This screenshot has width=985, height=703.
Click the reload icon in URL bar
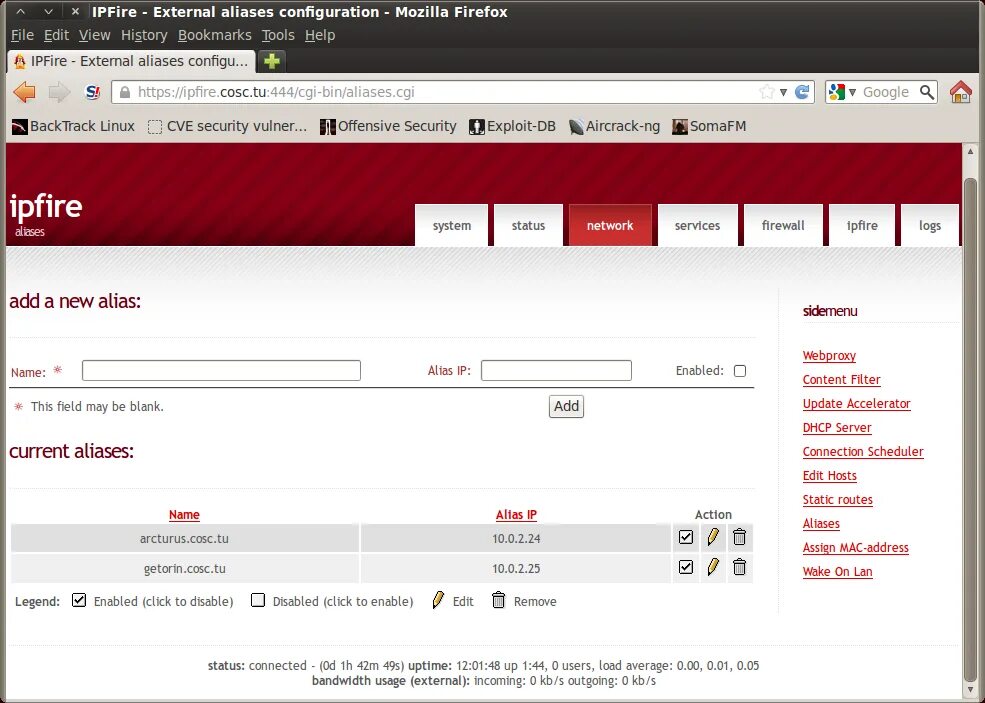[x=802, y=92]
